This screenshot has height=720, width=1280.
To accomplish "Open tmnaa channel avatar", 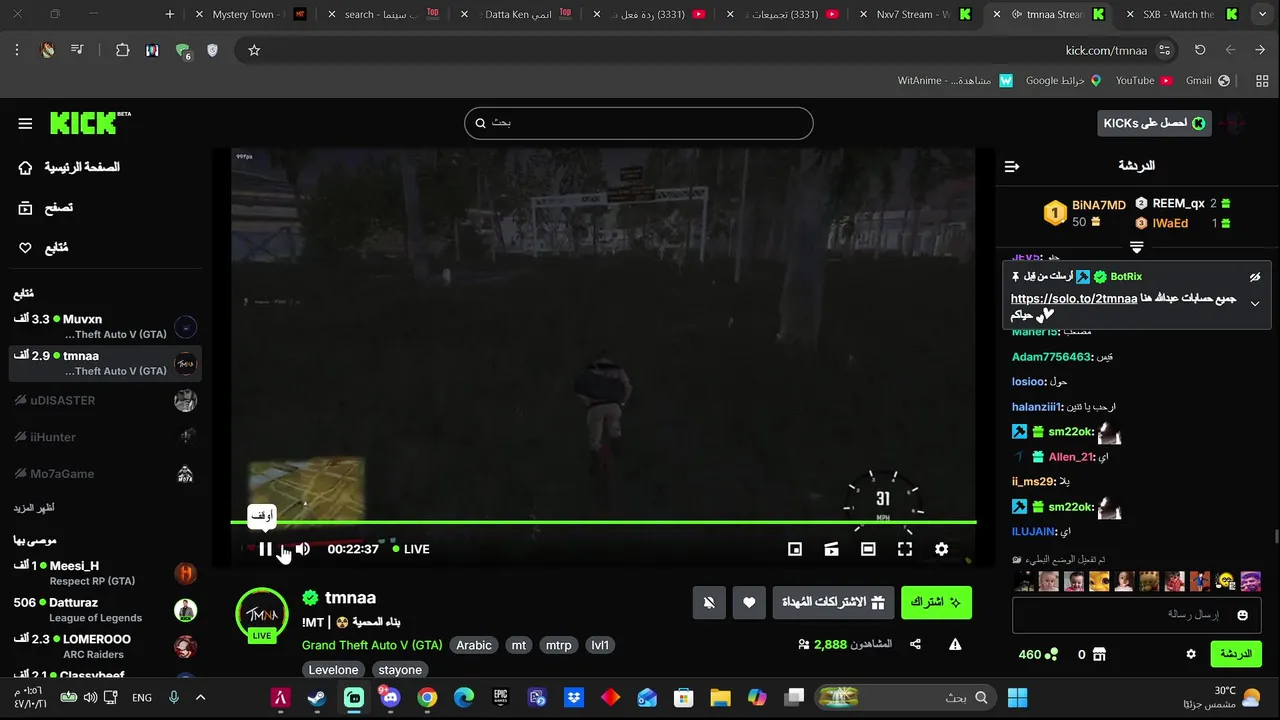I will (x=262, y=614).
